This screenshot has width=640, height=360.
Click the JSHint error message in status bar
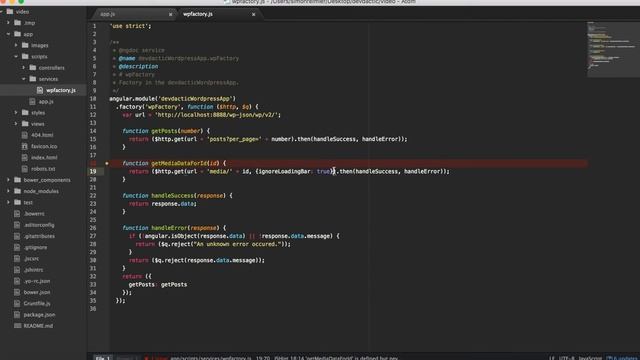tap(336, 358)
